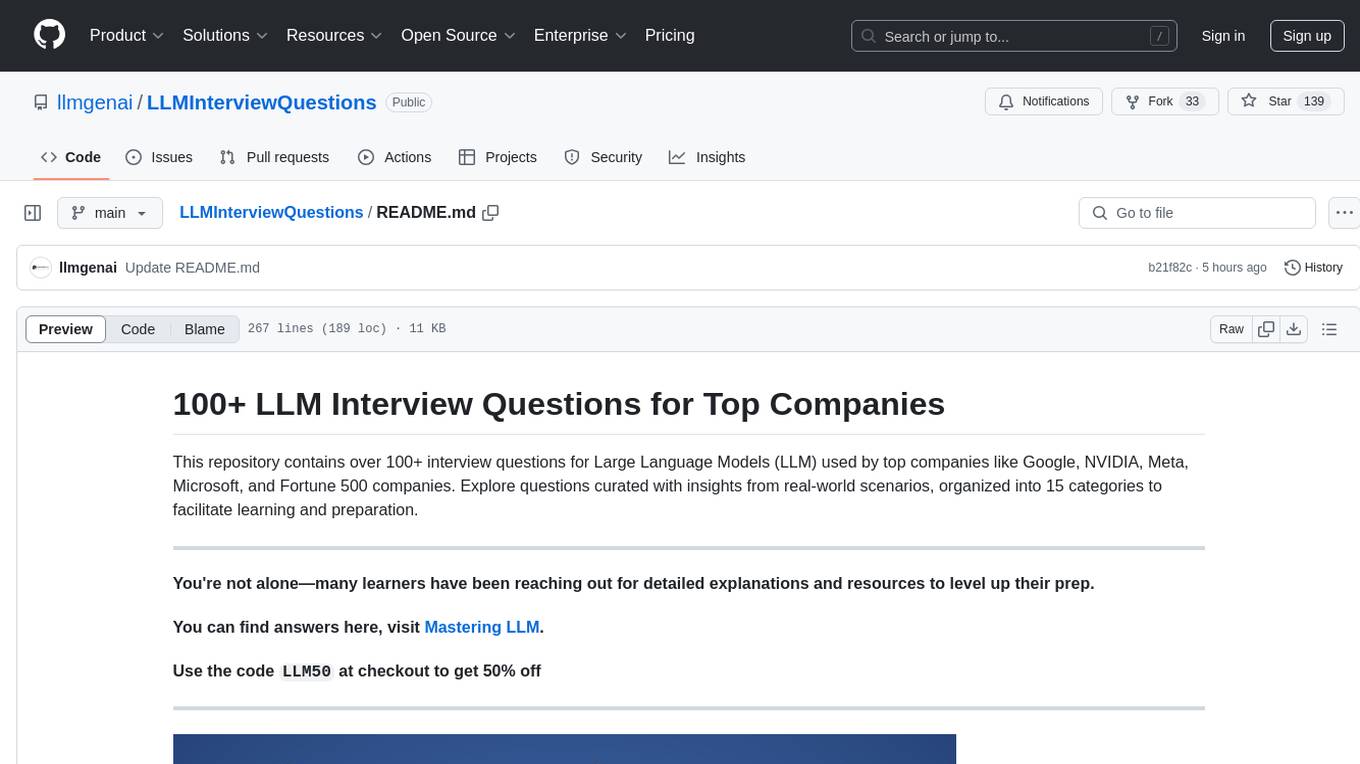Screen dimensions: 1360x764
Task: Click the Sign in link
Action: [1223, 36]
